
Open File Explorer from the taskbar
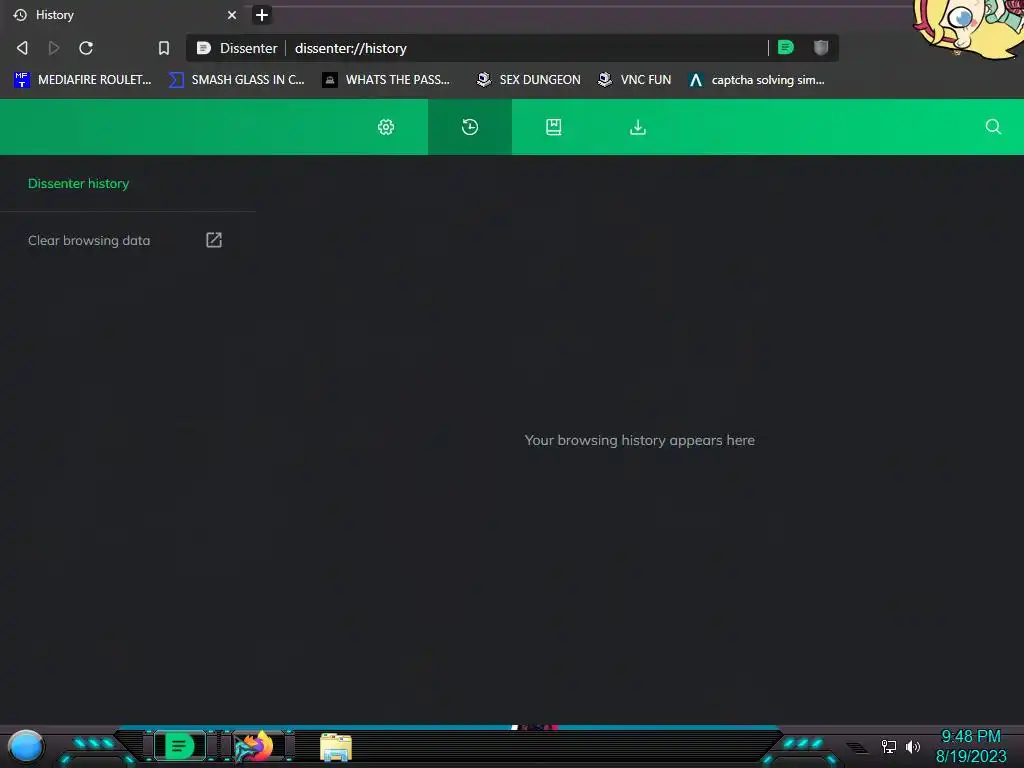(336, 747)
